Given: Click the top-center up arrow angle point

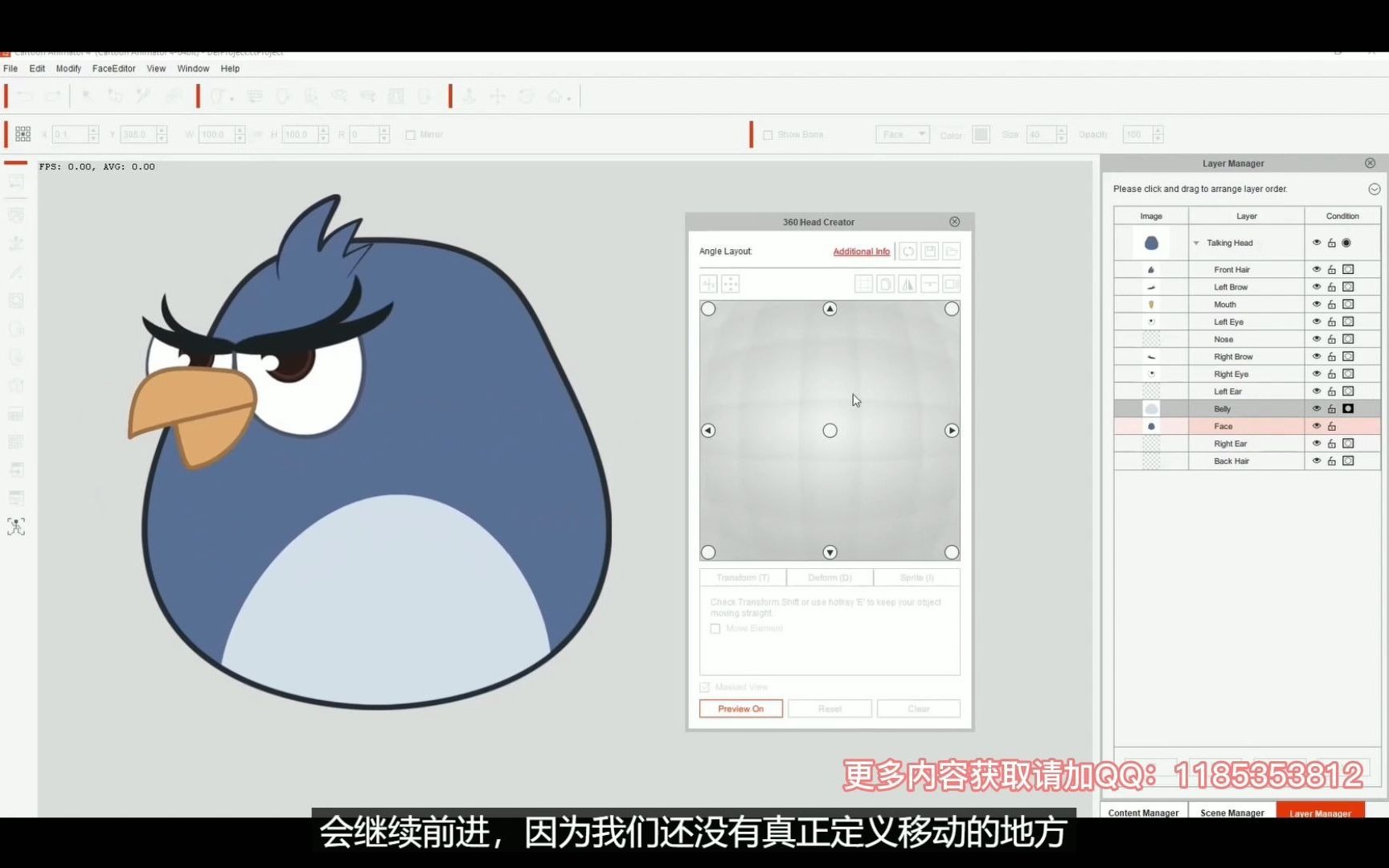Looking at the screenshot, I should pos(830,309).
